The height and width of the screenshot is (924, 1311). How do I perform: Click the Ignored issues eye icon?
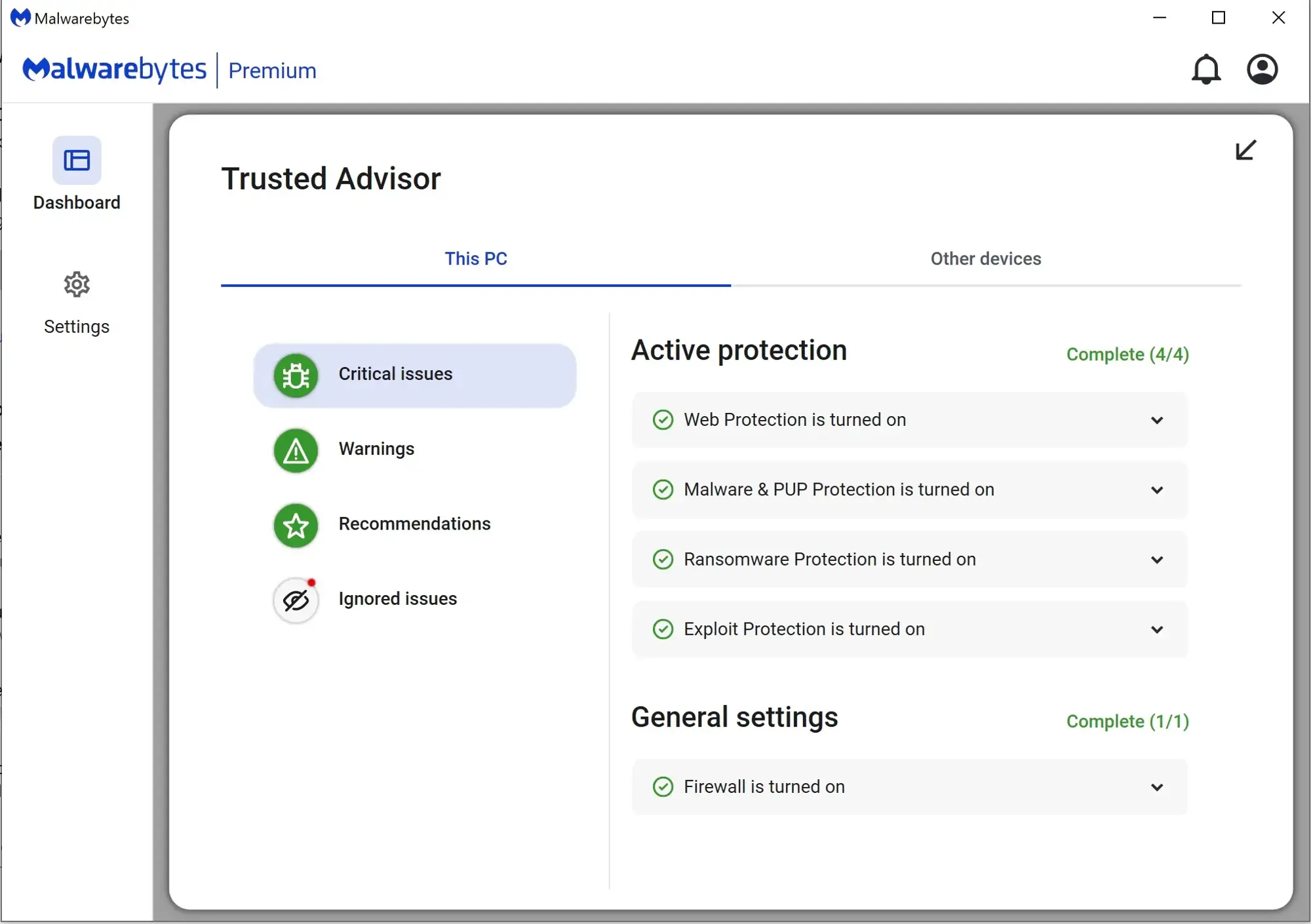[x=296, y=599]
